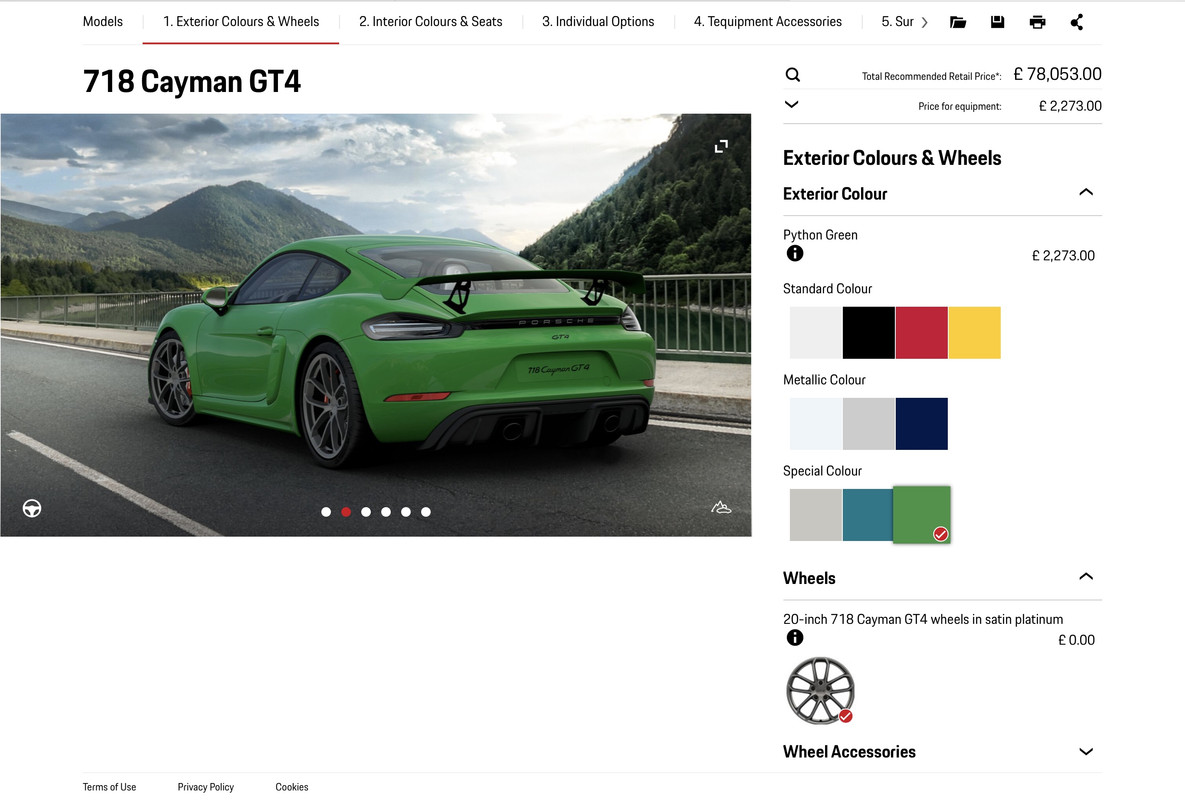Image resolution: width=1185 pixels, height=800 pixels.
Task: Collapse Exterior Colour section
Action: [1086, 192]
